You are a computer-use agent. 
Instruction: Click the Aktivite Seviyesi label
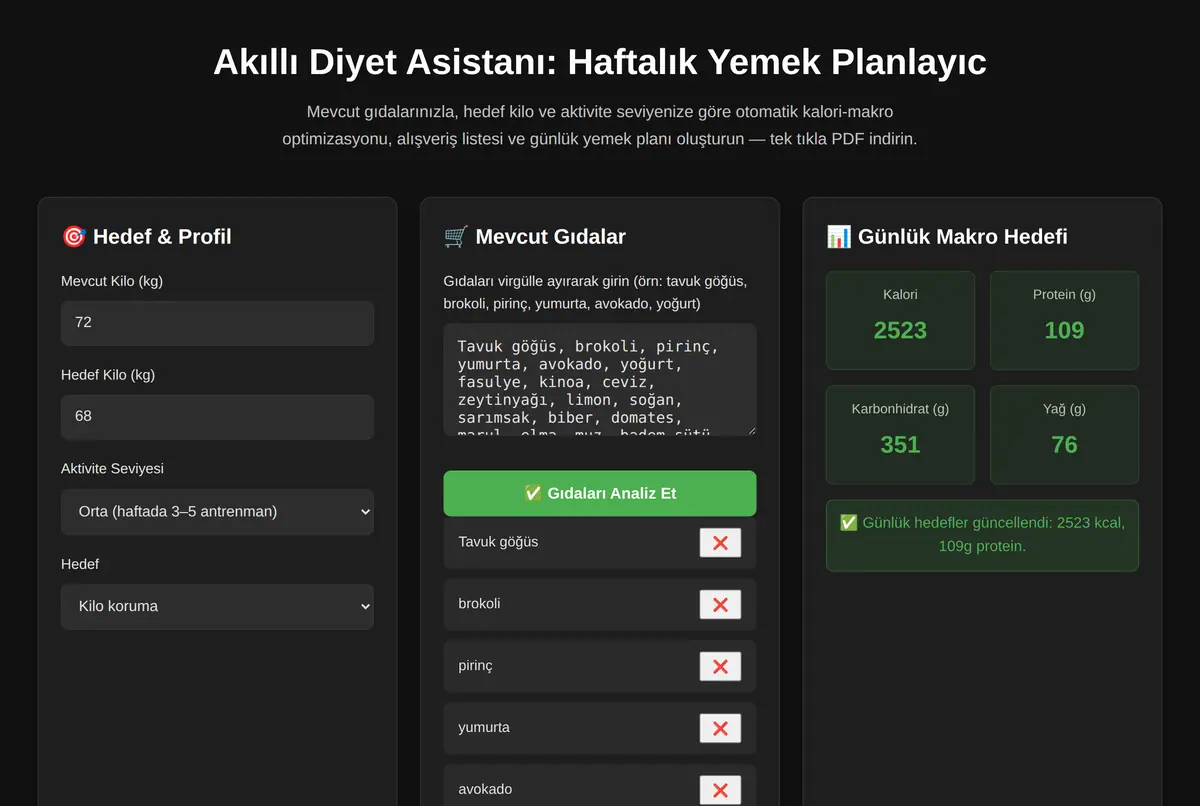(113, 469)
